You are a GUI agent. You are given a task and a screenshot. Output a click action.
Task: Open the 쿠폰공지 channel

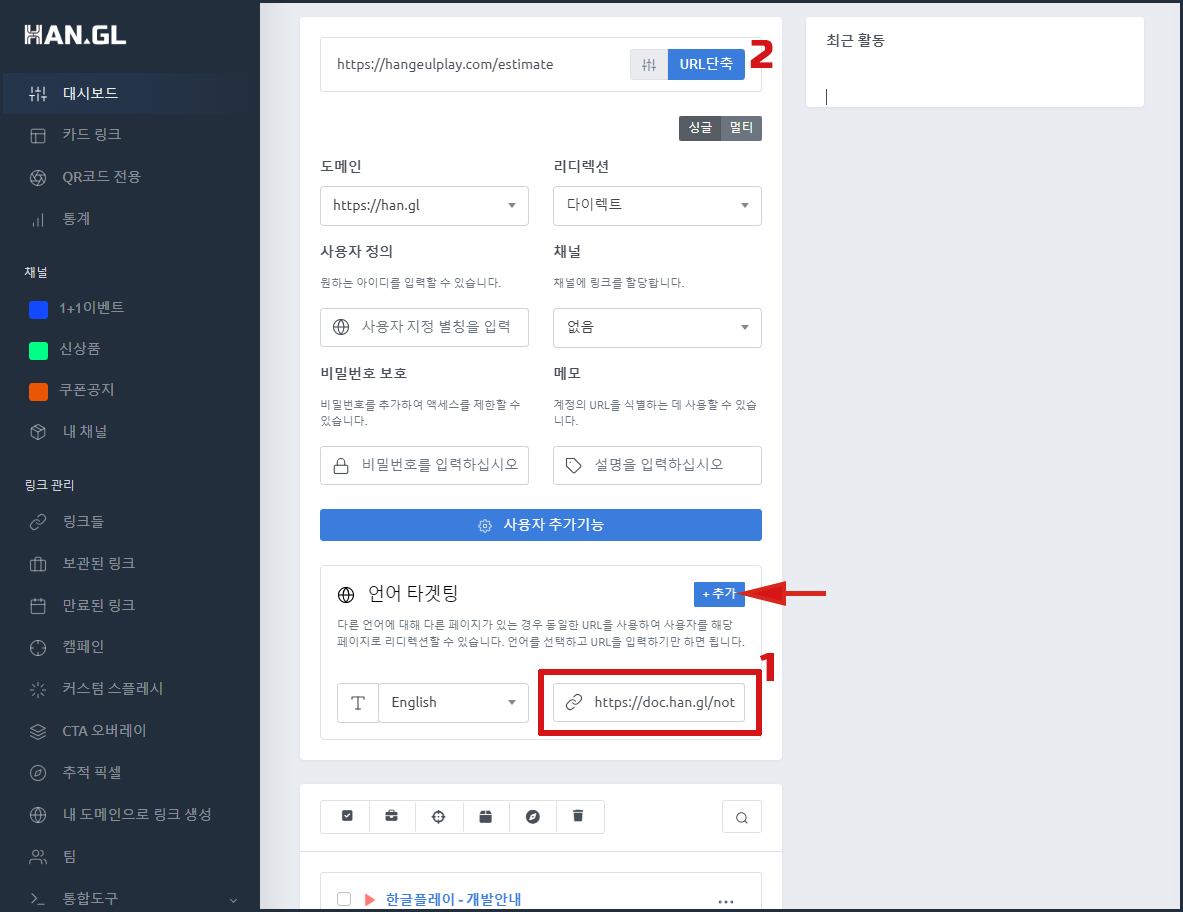click(86, 390)
